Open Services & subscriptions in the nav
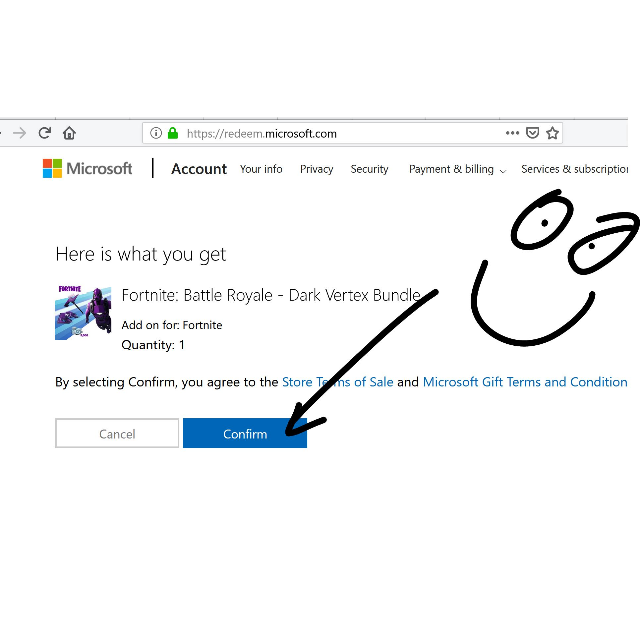 [574, 170]
